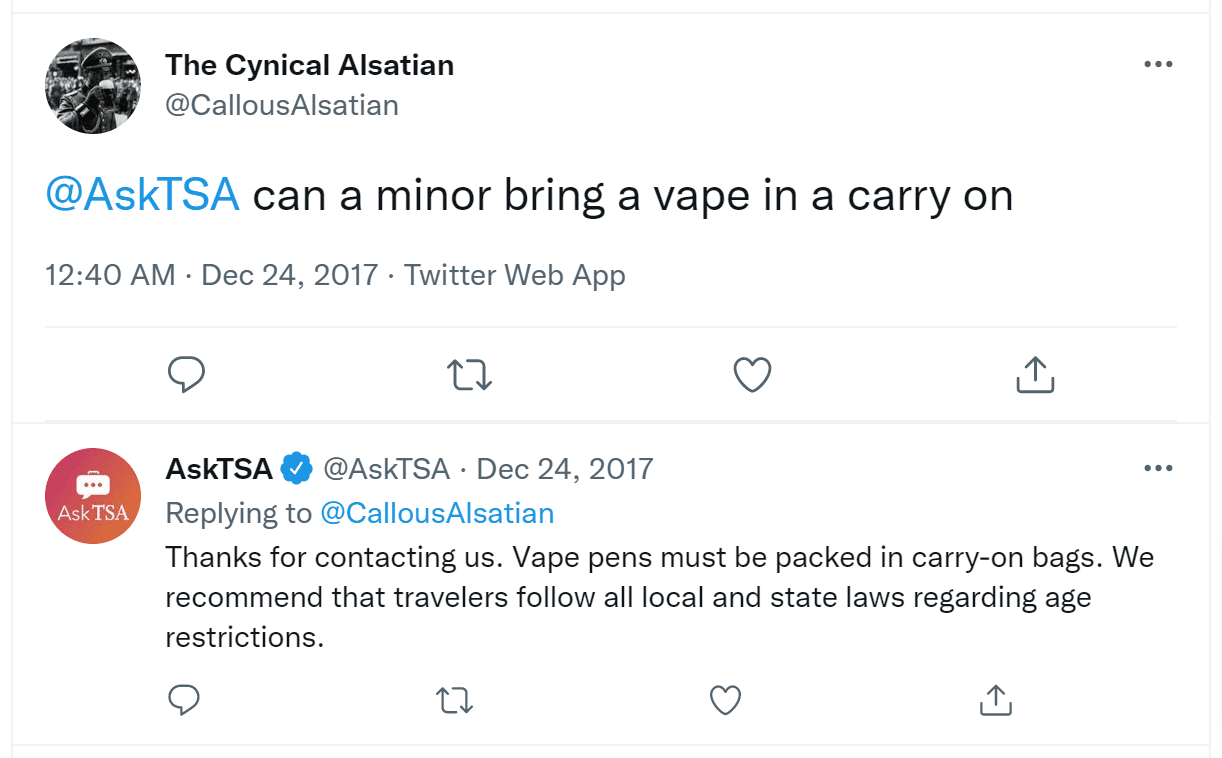Open the 12:40 AM Dec 24, 2017 timestamp
The height and width of the screenshot is (758, 1222).
click(x=212, y=275)
